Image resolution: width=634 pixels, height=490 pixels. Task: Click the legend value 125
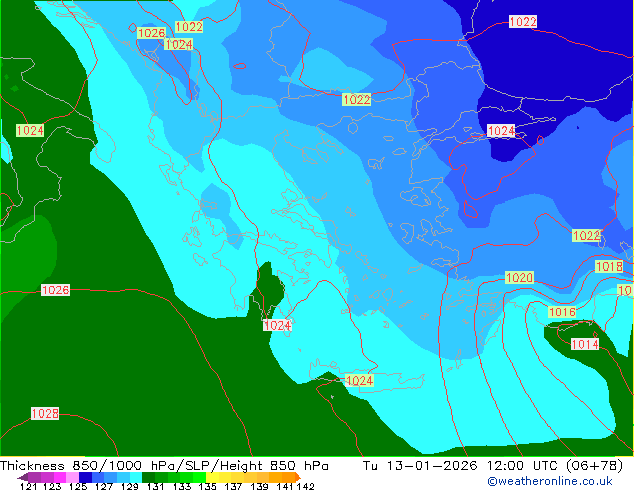(x=78, y=486)
